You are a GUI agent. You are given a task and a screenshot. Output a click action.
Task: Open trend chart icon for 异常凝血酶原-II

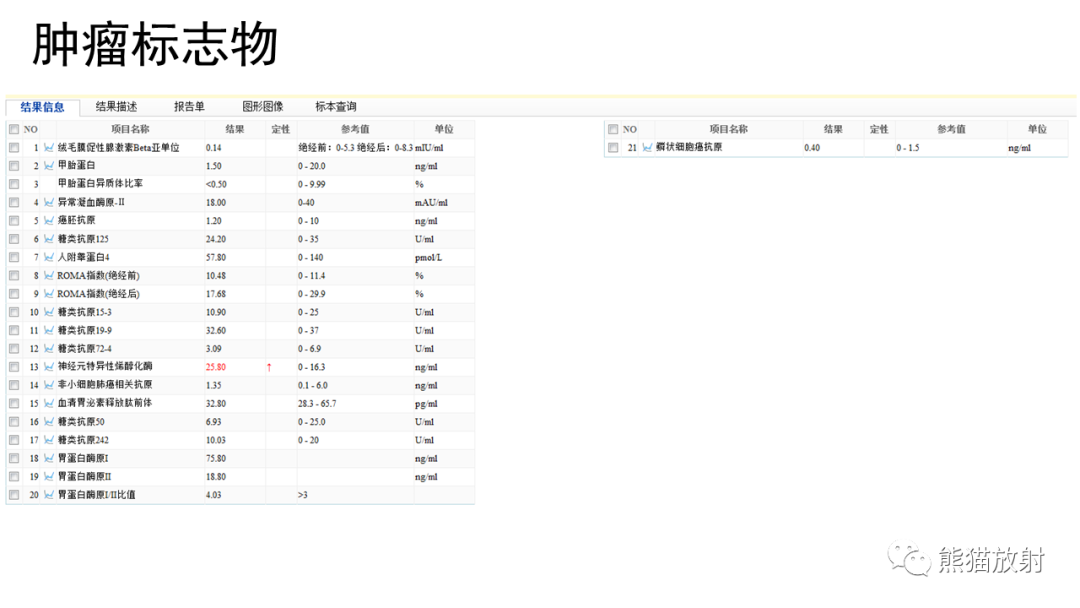pos(49,202)
